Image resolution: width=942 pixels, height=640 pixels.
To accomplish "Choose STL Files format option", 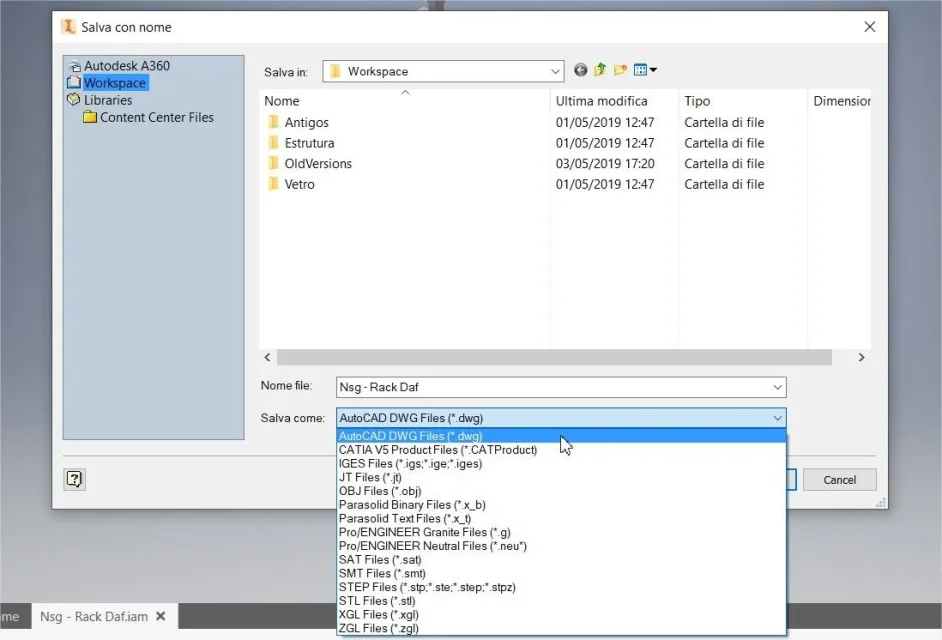I will tap(561, 601).
